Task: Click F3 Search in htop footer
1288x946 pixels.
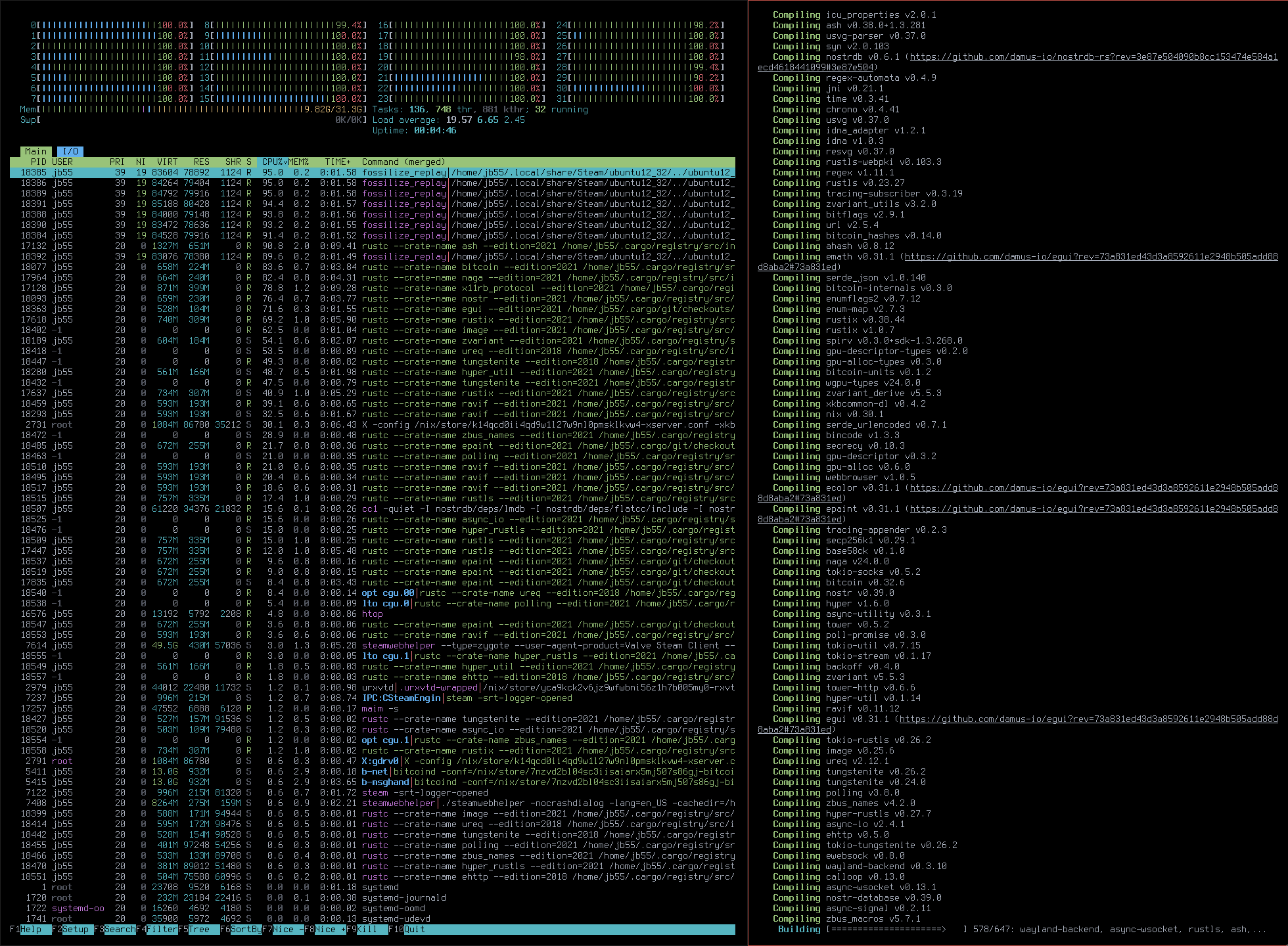Action: [114, 929]
